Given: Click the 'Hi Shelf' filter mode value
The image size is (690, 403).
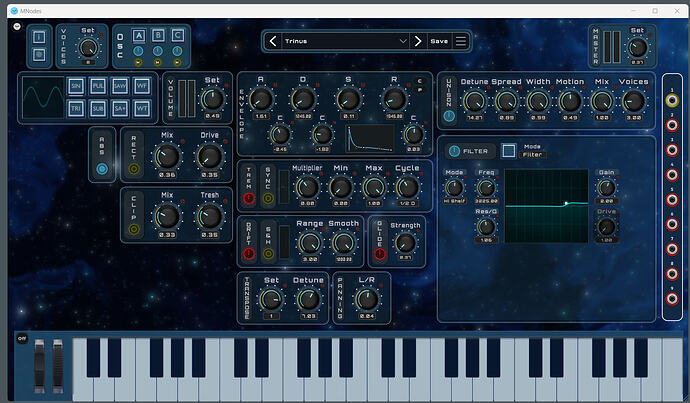Looking at the screenshot, I should coord(455,201).
